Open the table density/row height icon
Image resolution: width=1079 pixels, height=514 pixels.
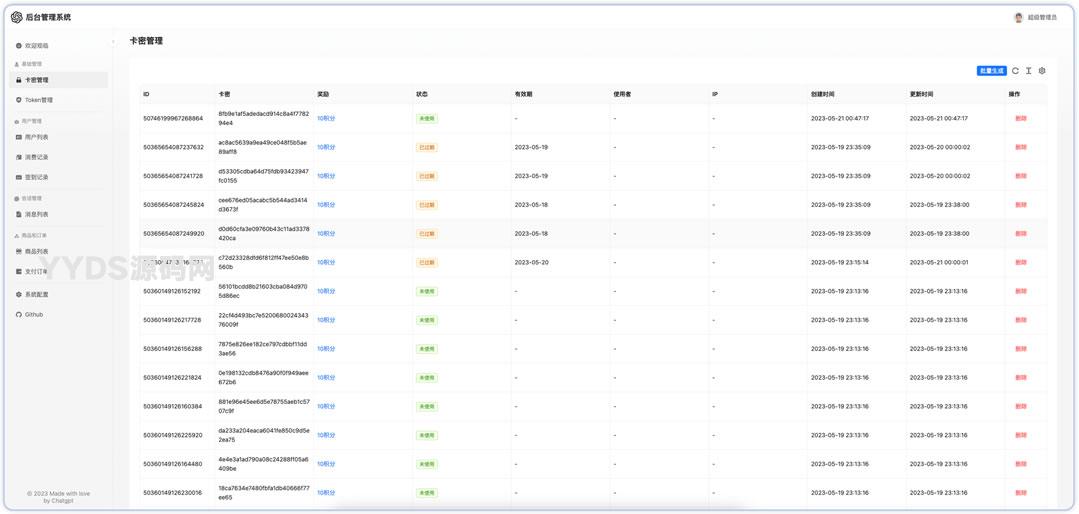coord(1028,71)
